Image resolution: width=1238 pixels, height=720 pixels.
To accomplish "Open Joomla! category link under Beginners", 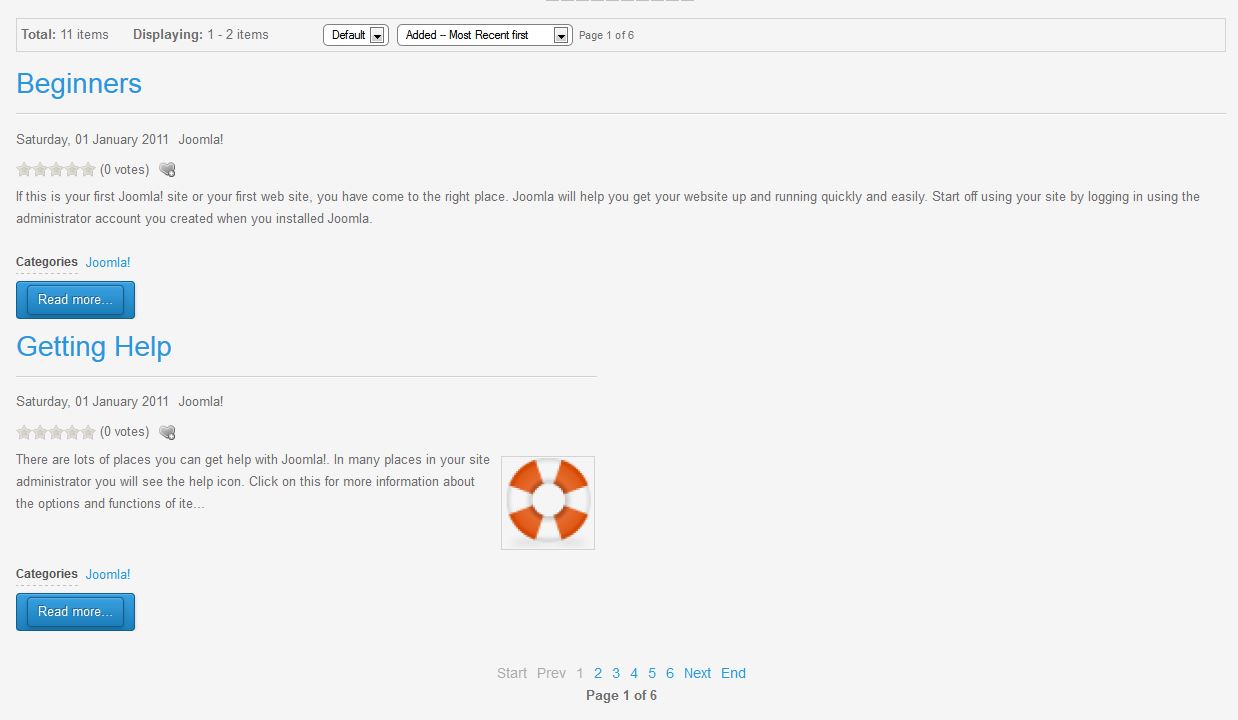I will point(108,263).
